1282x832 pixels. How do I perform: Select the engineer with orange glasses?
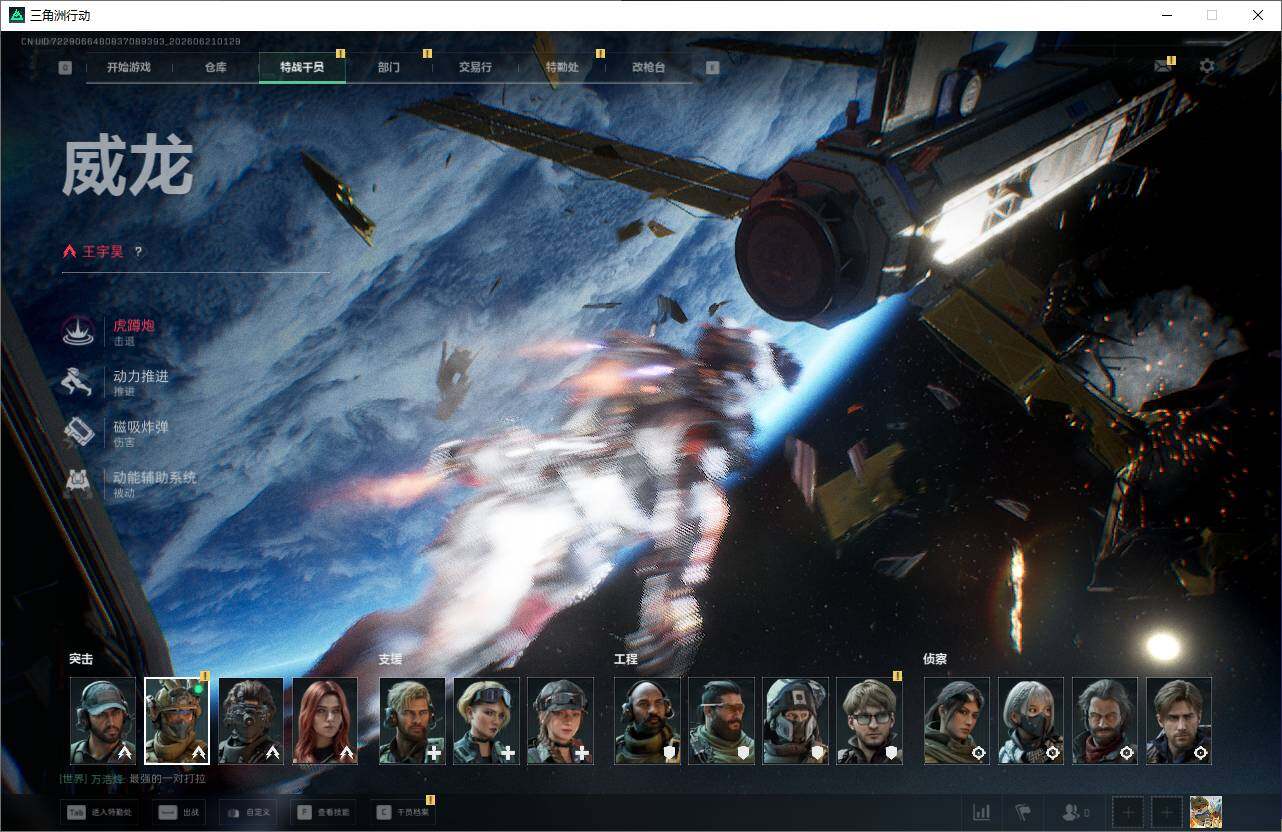click(721, 721)
